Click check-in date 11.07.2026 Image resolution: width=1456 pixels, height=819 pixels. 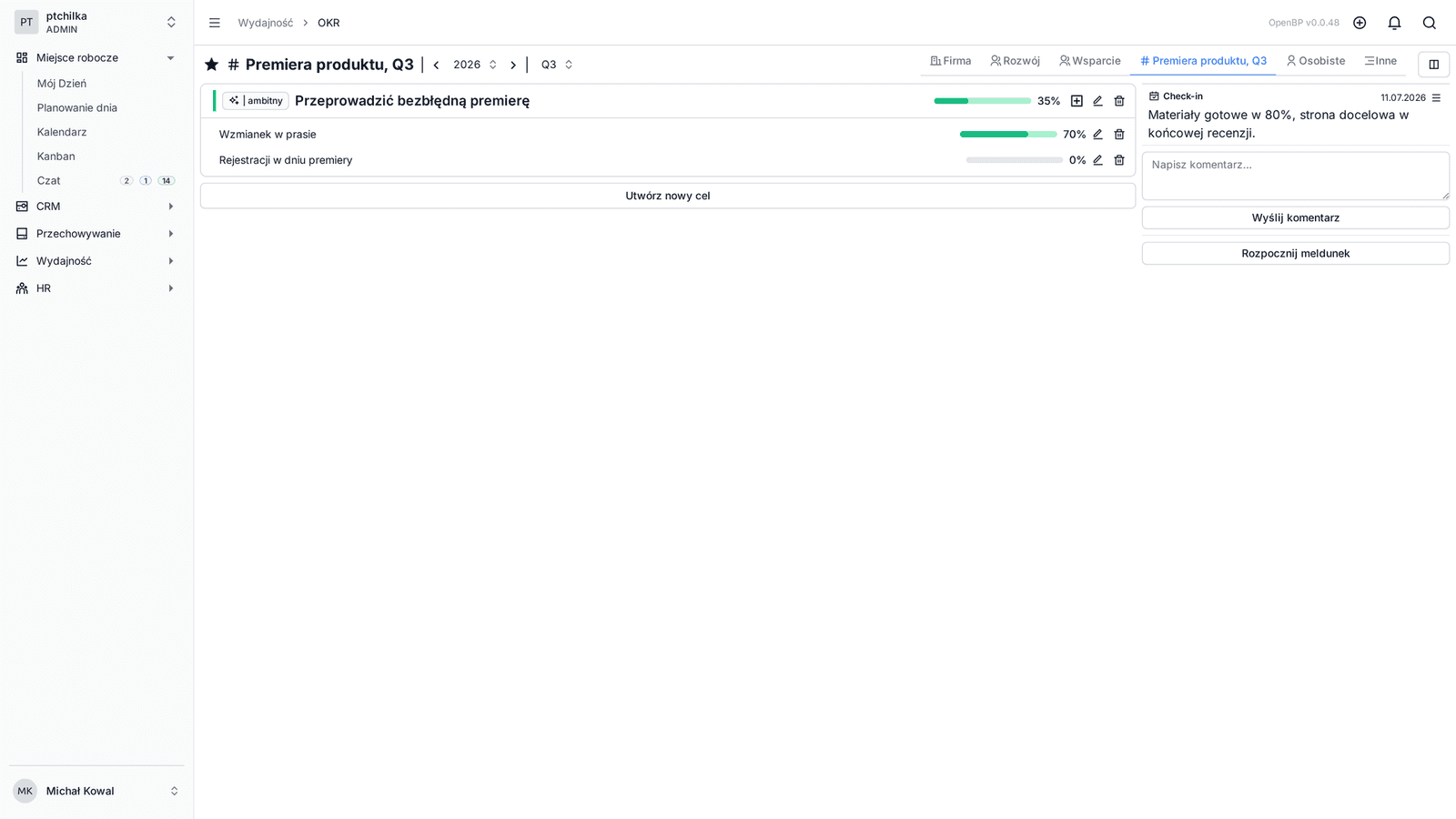pos(1403,97)
